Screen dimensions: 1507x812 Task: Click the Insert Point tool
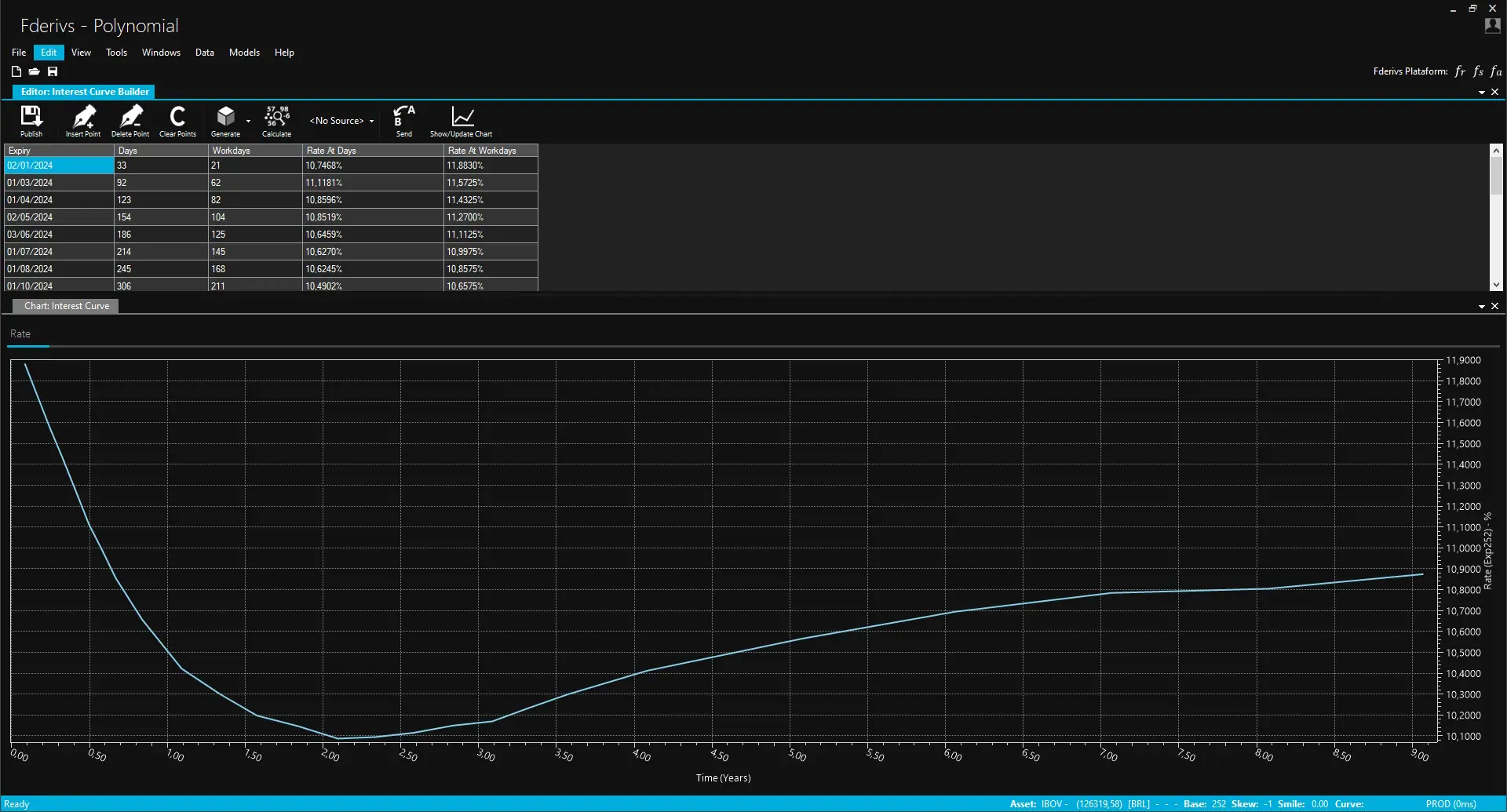pyautogui.click(x=83, y=120)
